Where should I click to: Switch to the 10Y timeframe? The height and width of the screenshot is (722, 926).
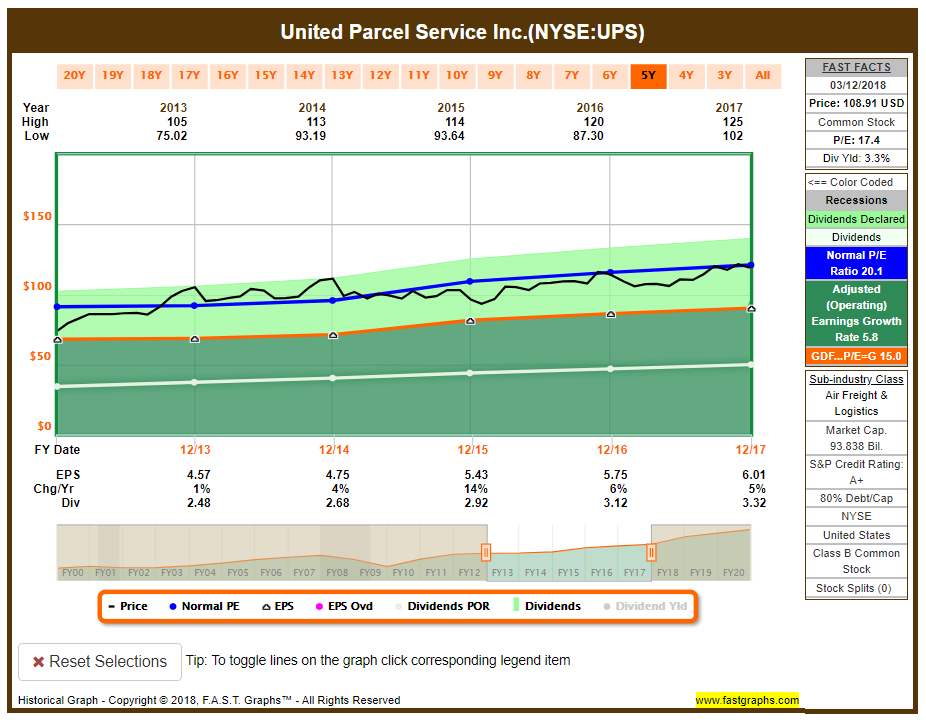(x=457, y=75)
